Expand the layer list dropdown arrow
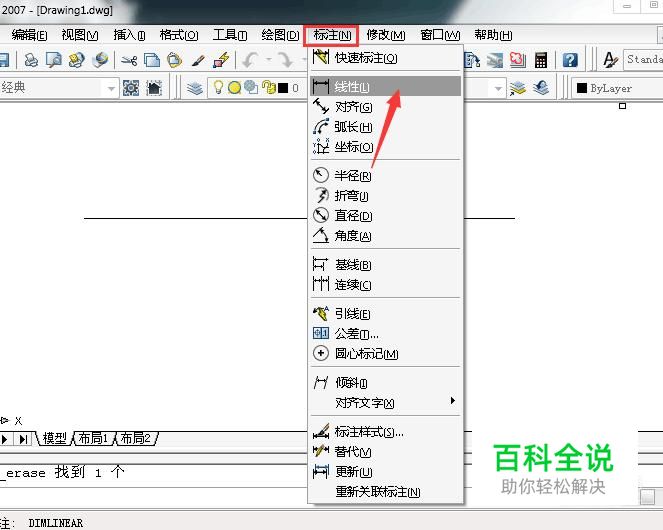This screenshot has width=663, height=530. [x=498, y=88]
